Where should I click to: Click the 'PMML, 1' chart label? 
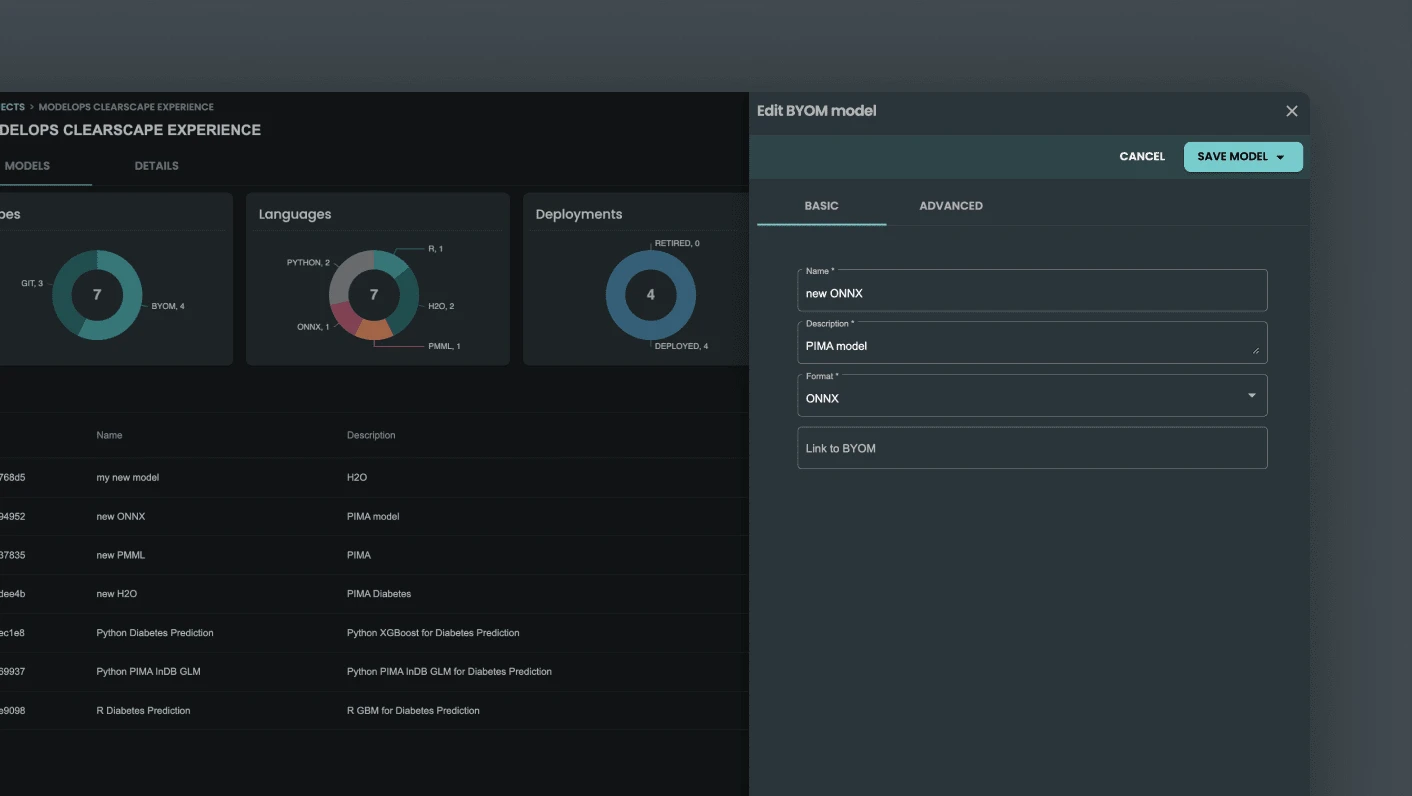pyautogui.click(x=444, y=346)
